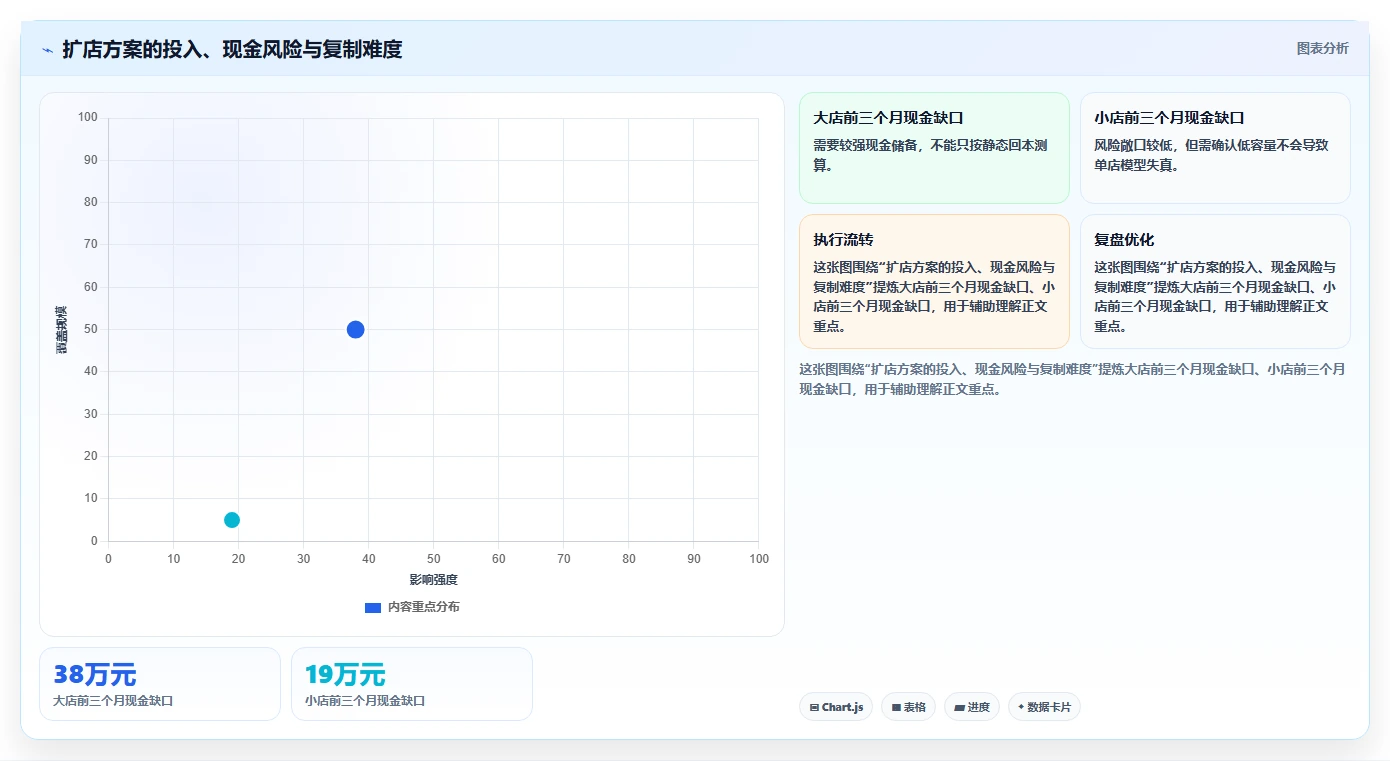Select the 表格 tag
The image size is (1390, 761).
click(908, 707)
